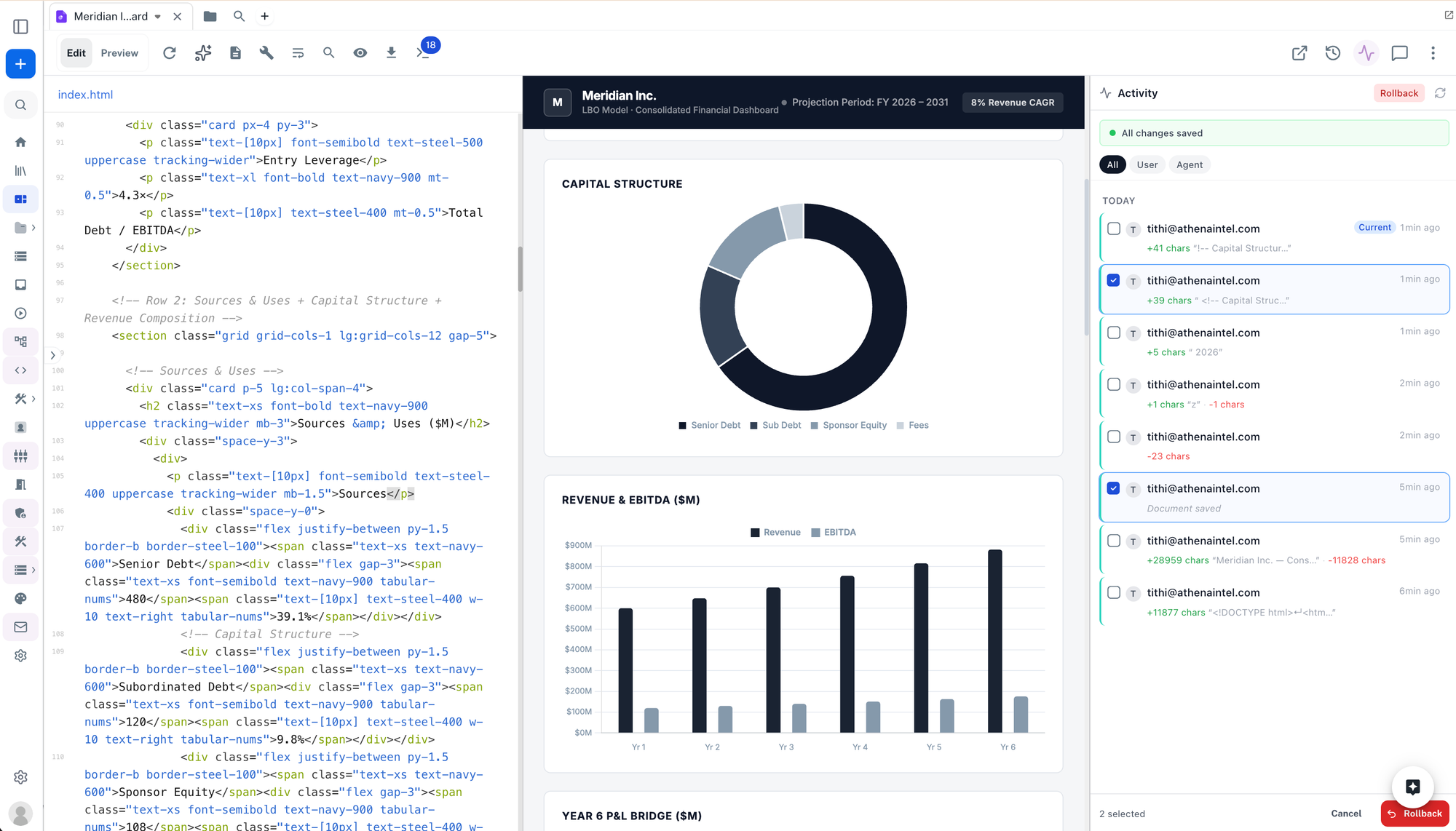Screen dimensions: 1456x831
Task: Uncheck the Document saved entry checkbox
Action: 1113,488
